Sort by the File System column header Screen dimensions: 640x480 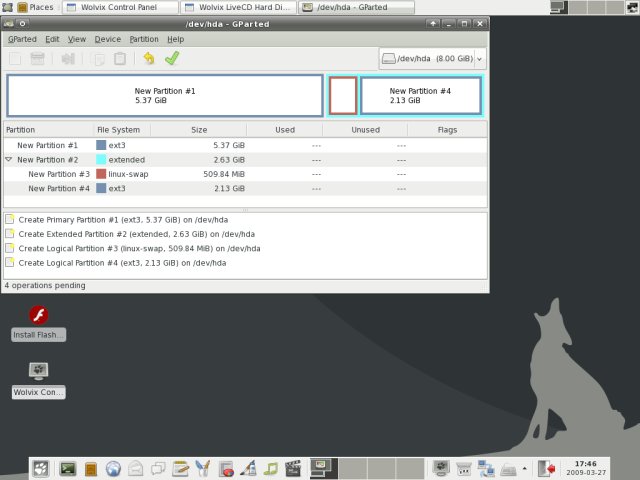pos(122,130)
